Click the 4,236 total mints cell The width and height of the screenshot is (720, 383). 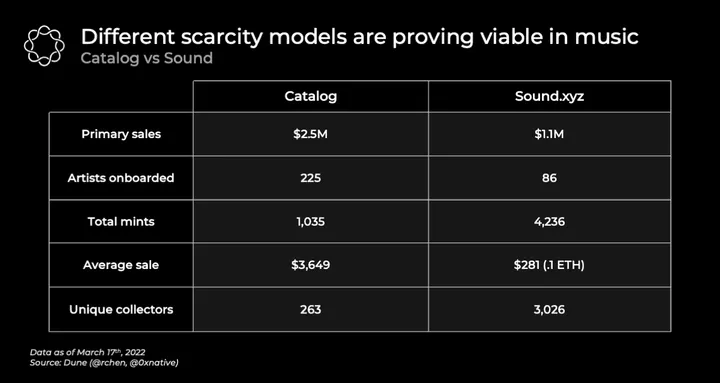pyautogui.click(x=550, y=222)
